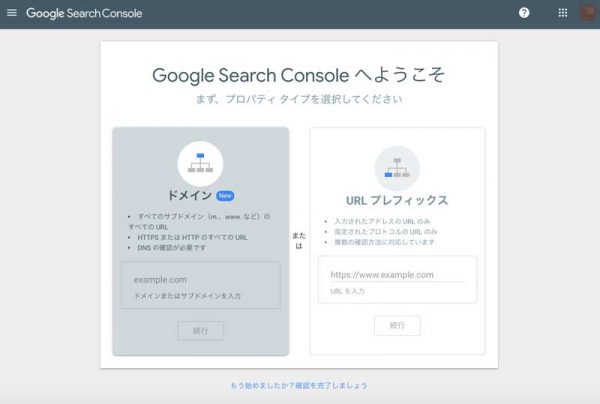Screen dimensions: 600x404
Task: Click 続行 button under URL field
Action: pyautogui.click(x=397, y=326)
